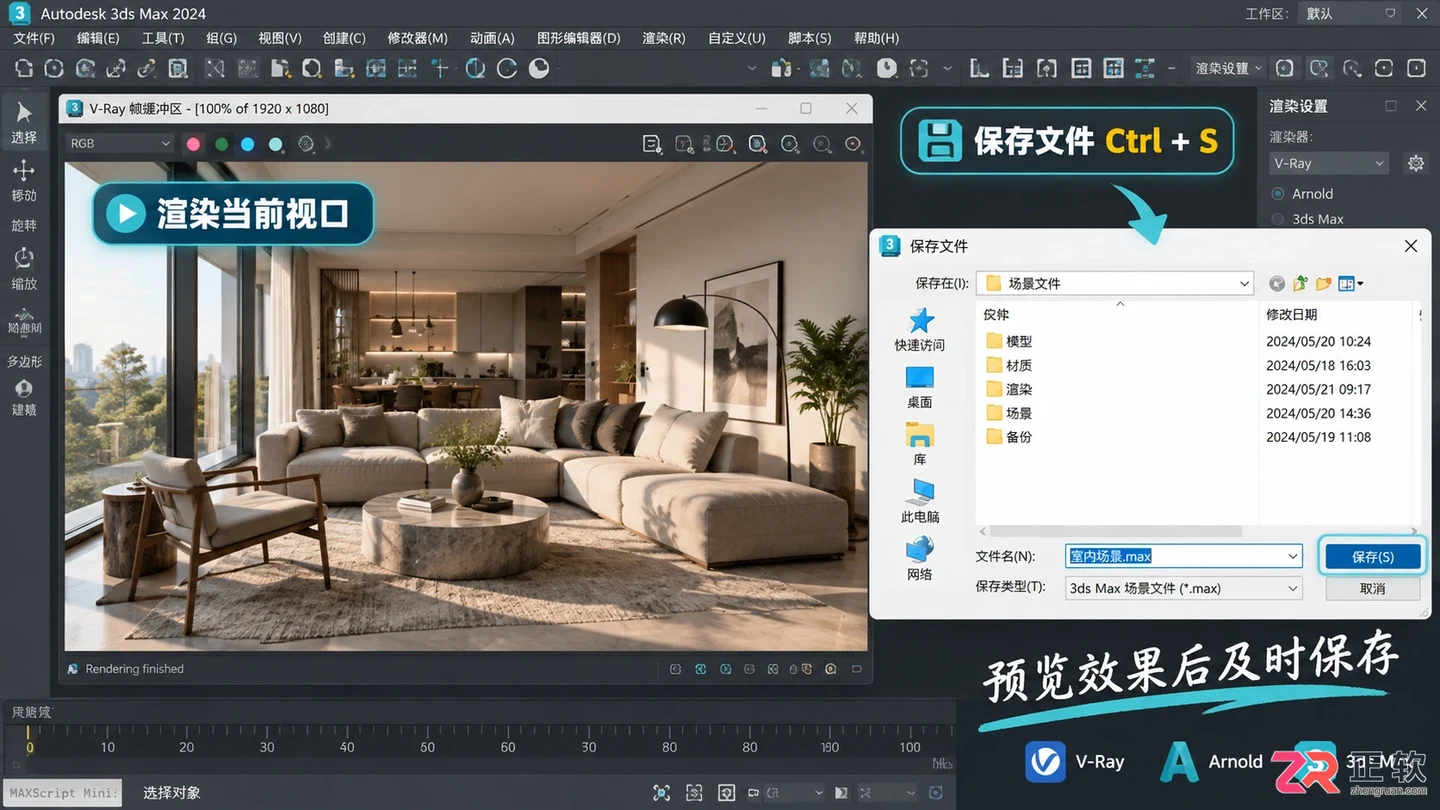Toggle the cyan alpha channel dot
1440x810 pixels.
(276, 144)
